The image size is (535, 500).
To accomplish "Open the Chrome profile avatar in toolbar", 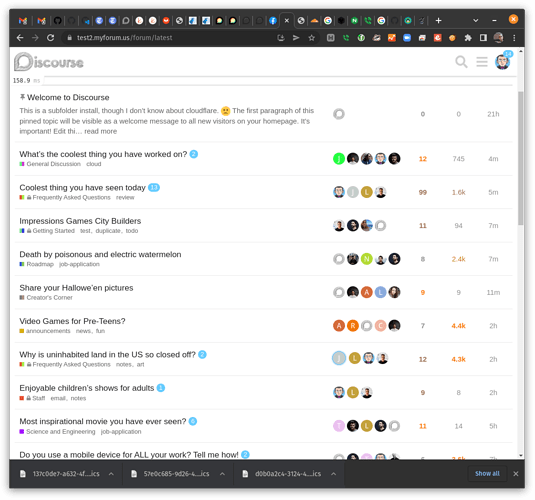I will tap(498, 38).
